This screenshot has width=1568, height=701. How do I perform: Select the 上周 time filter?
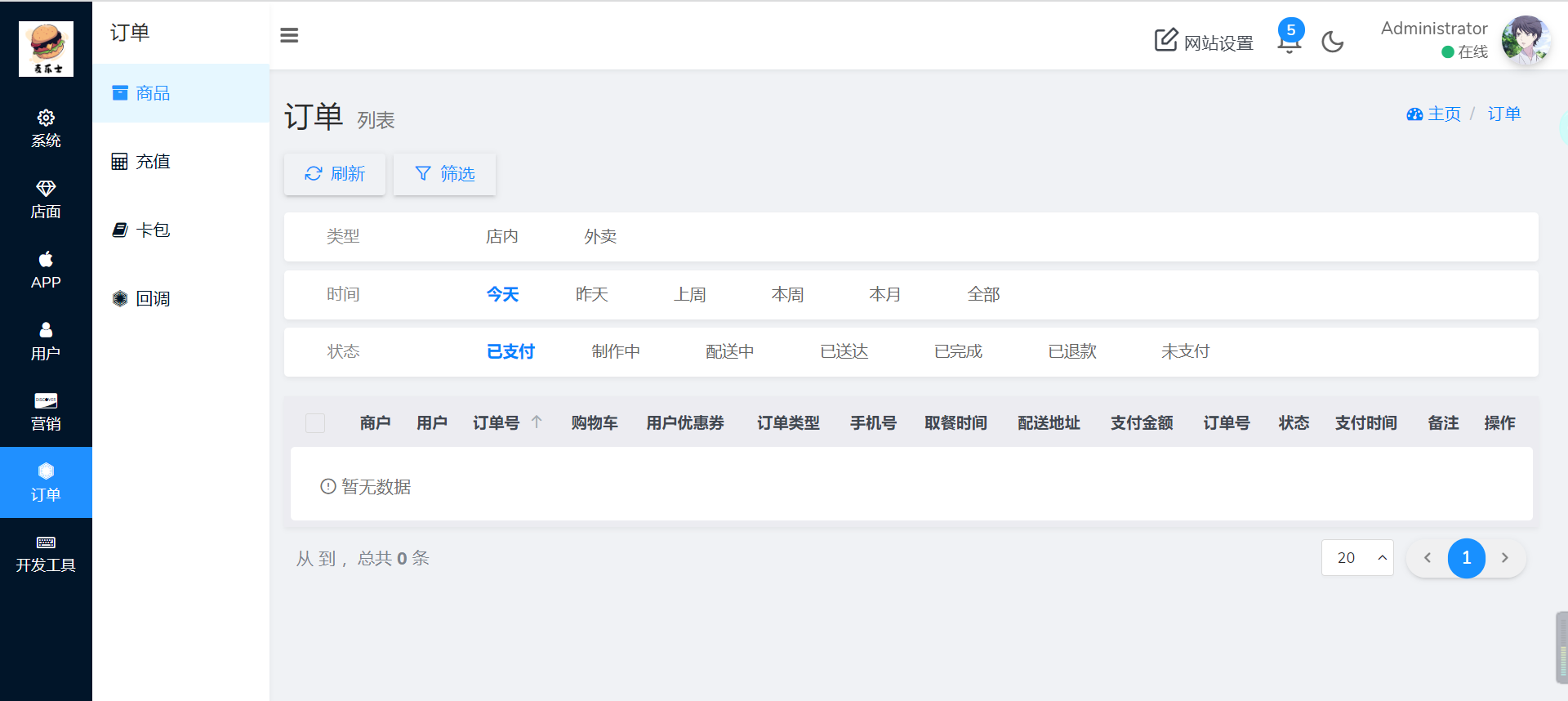690,294
